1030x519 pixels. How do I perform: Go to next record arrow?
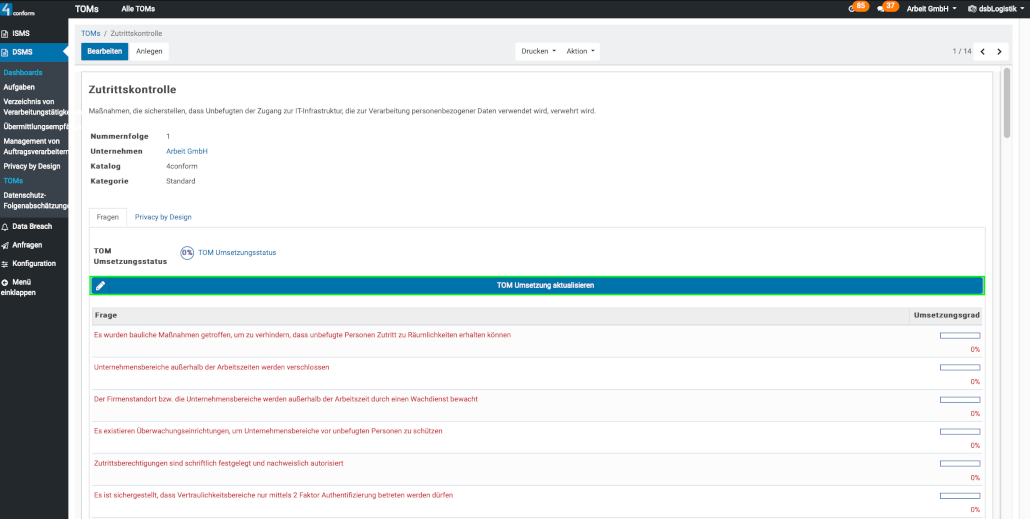click(999, 51)
